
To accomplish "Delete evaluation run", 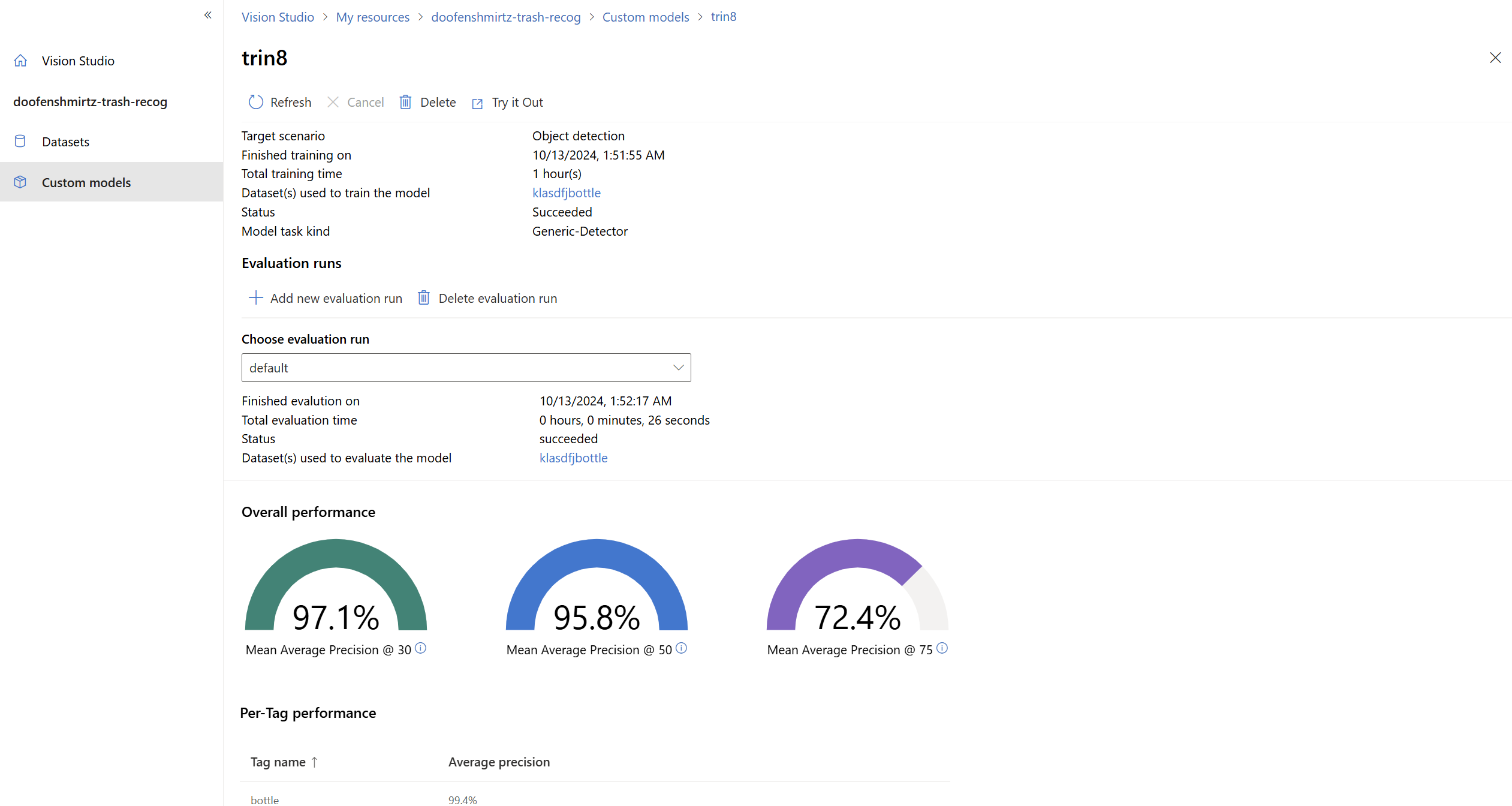I will click(487, 298).
